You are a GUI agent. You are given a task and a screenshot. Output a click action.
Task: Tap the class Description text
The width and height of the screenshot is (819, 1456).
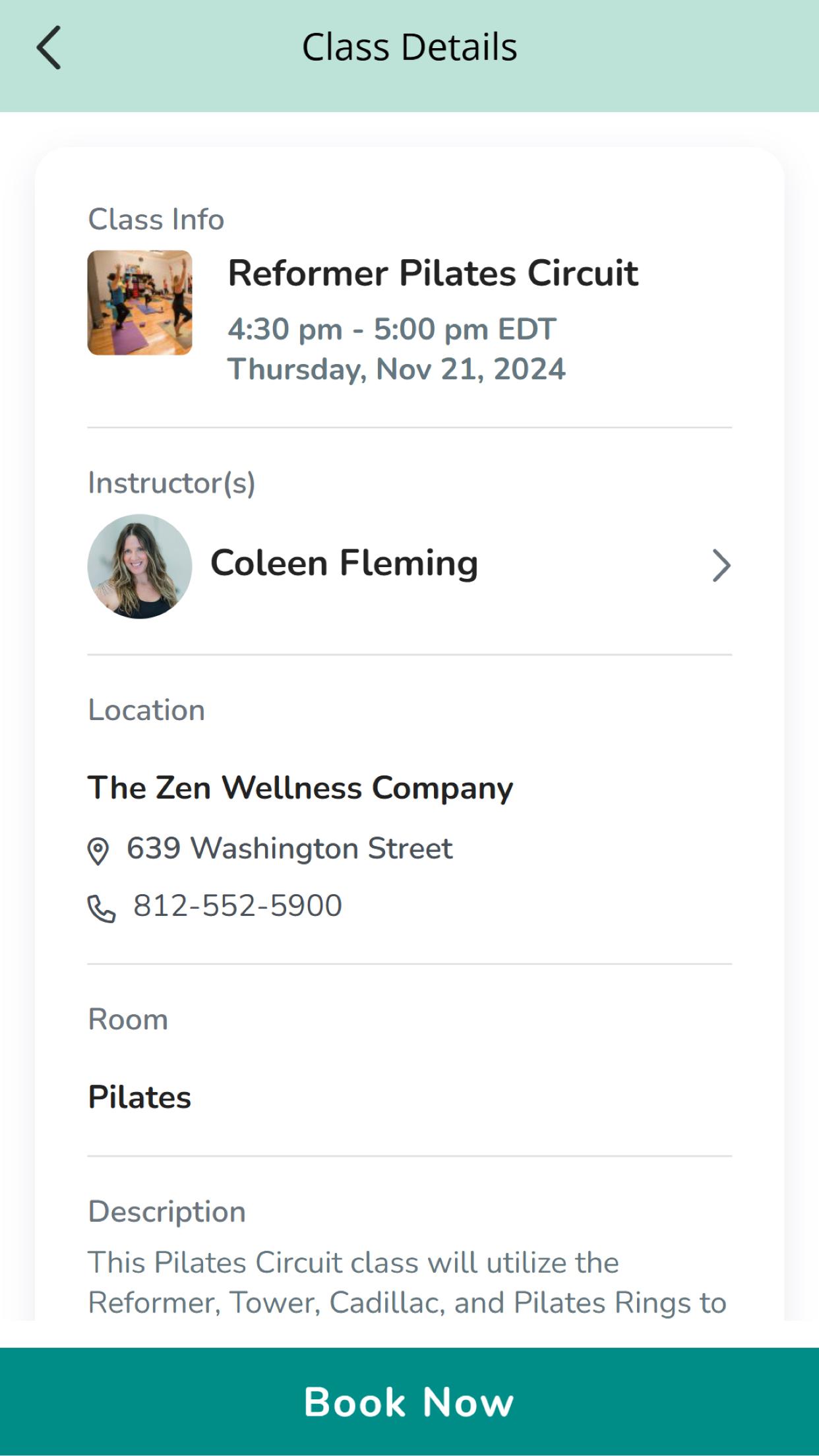click(408, 1283)
